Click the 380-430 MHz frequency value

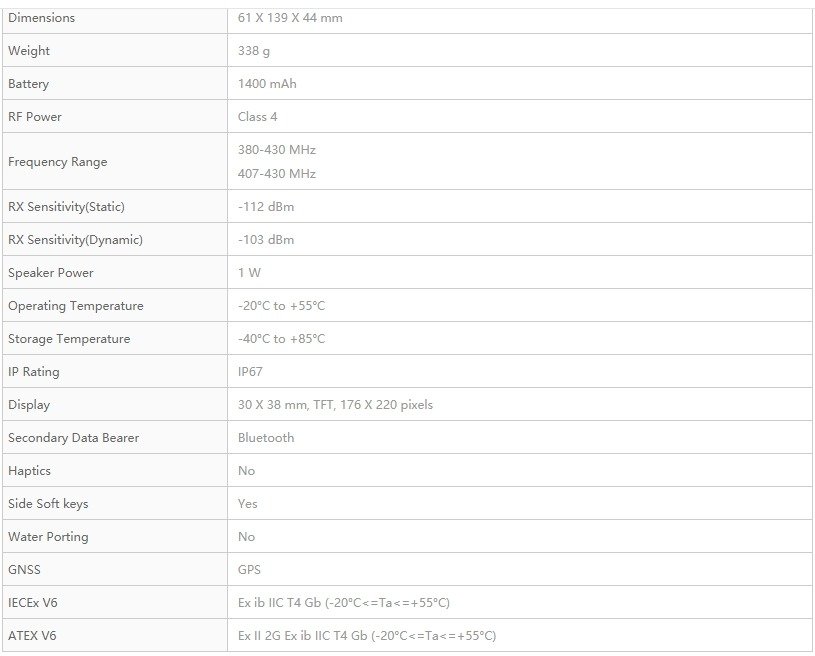click(277, 150)
